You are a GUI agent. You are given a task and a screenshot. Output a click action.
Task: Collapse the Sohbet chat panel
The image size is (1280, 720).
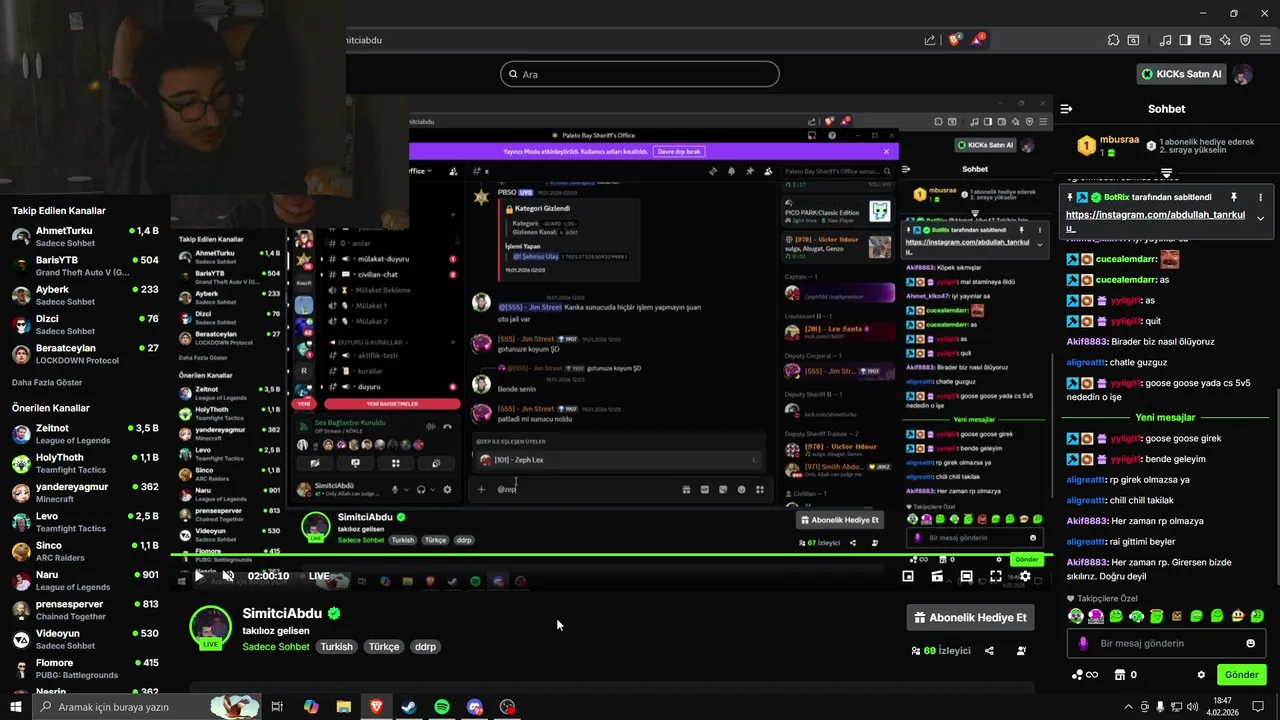(x=1067, y=109)
